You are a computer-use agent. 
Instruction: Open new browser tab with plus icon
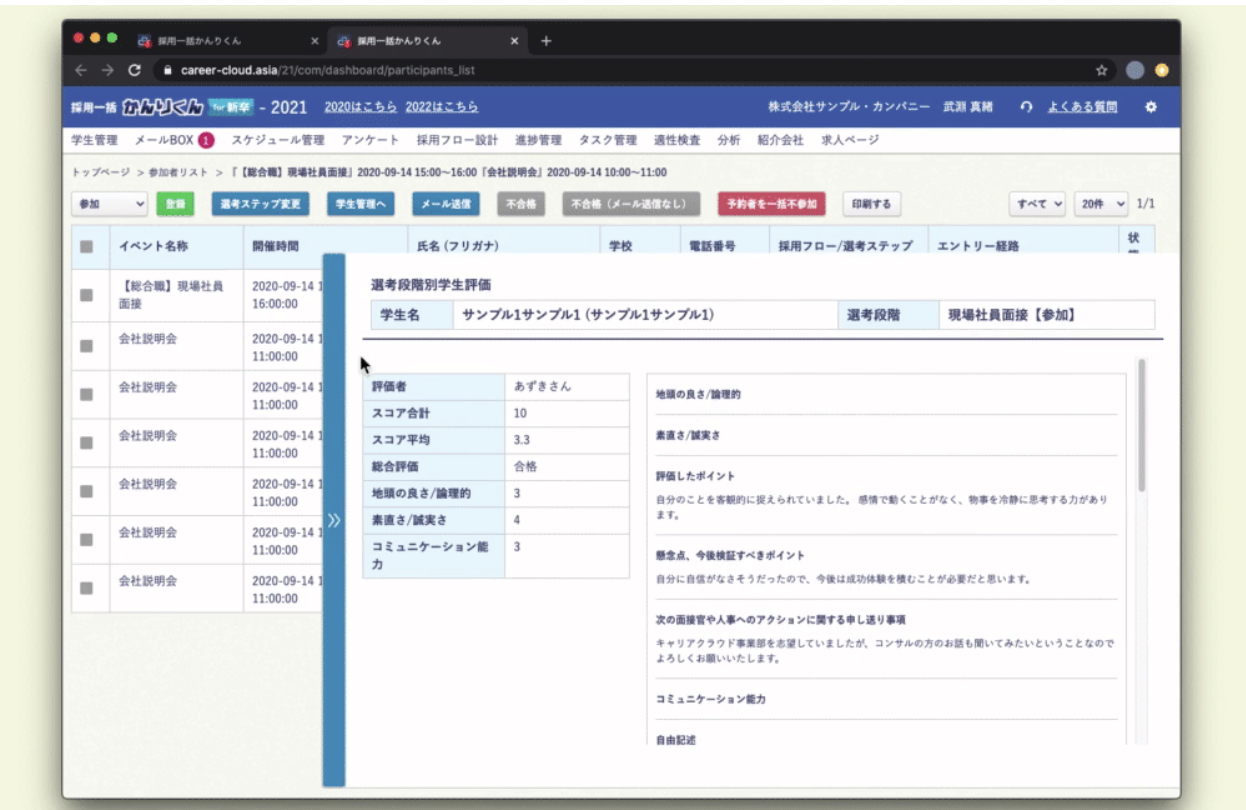click(x=546, y=41)
